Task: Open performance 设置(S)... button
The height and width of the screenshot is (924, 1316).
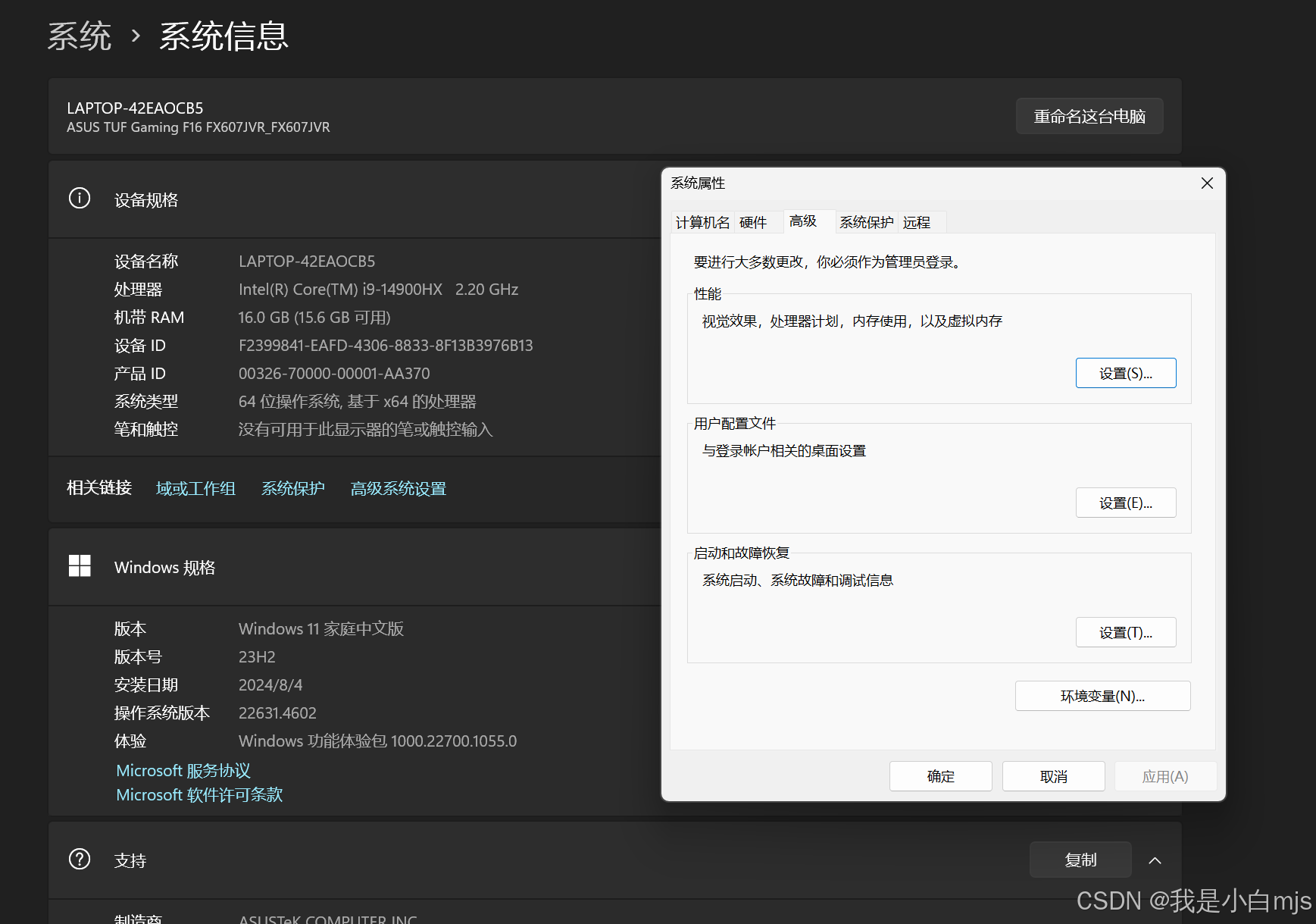Action: 1126,373
